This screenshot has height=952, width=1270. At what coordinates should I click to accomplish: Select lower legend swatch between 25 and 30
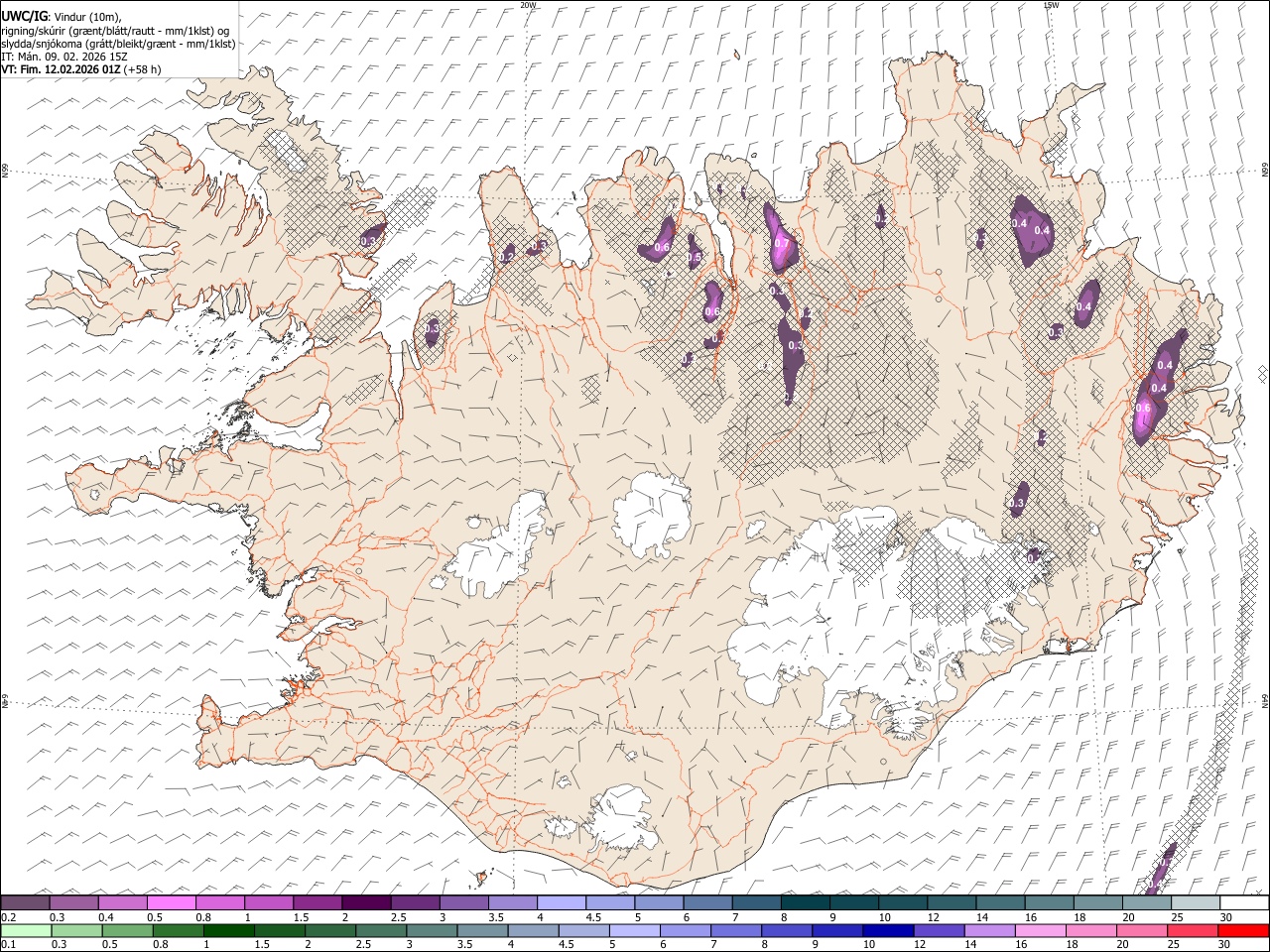click(1194, 930)
